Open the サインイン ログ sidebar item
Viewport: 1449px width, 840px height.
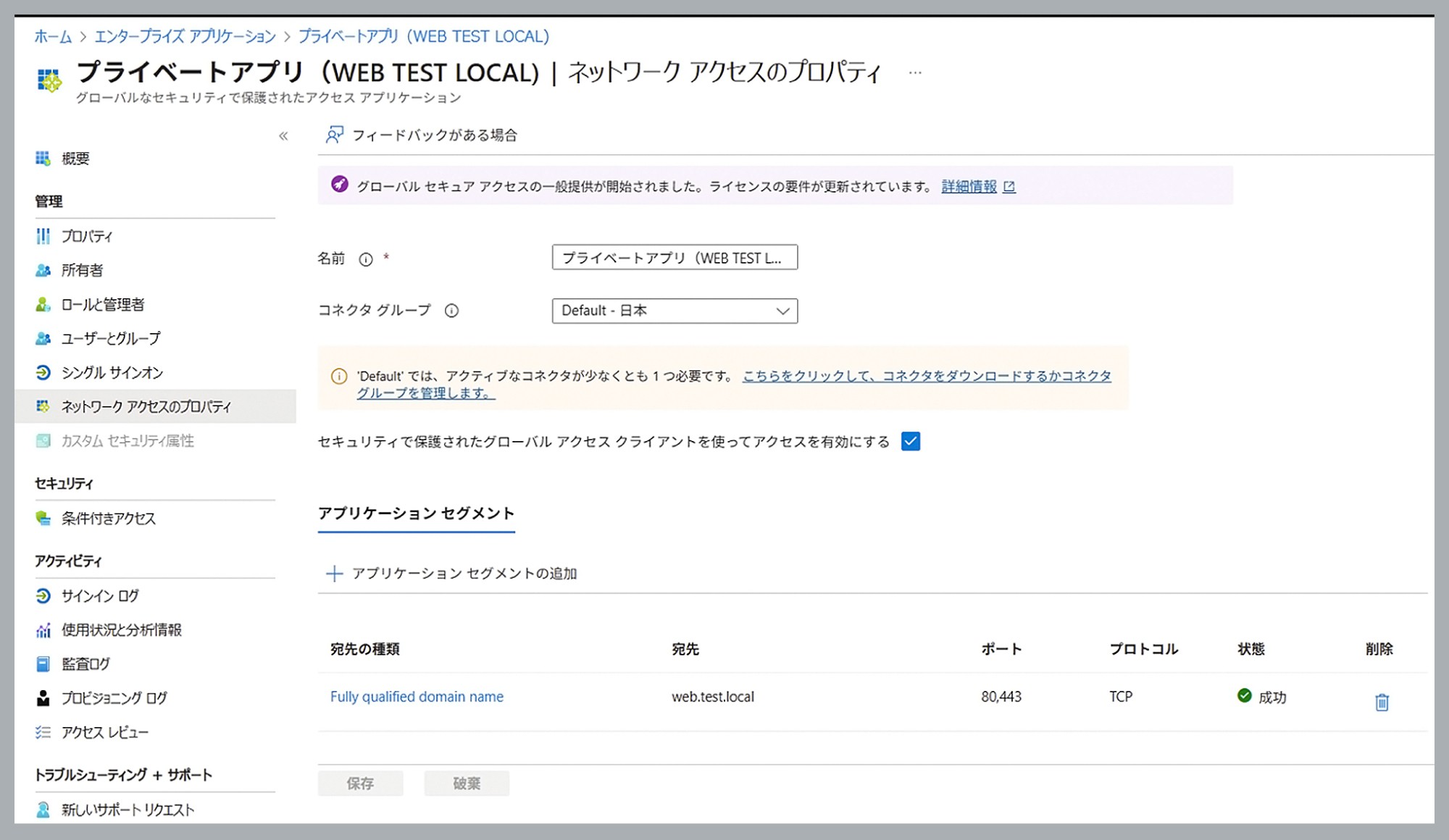tap(100, 596)
